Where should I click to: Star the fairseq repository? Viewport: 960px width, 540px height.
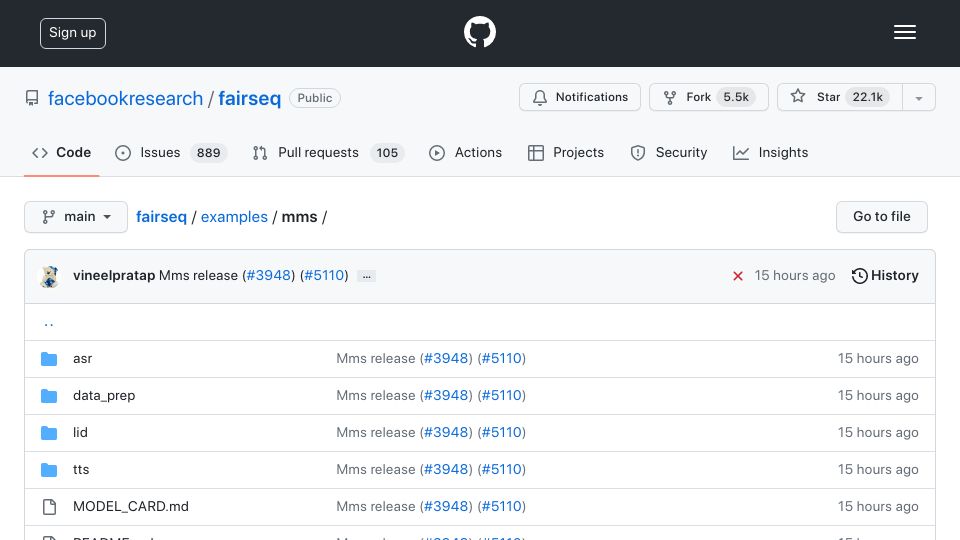[x=839, y=97]
